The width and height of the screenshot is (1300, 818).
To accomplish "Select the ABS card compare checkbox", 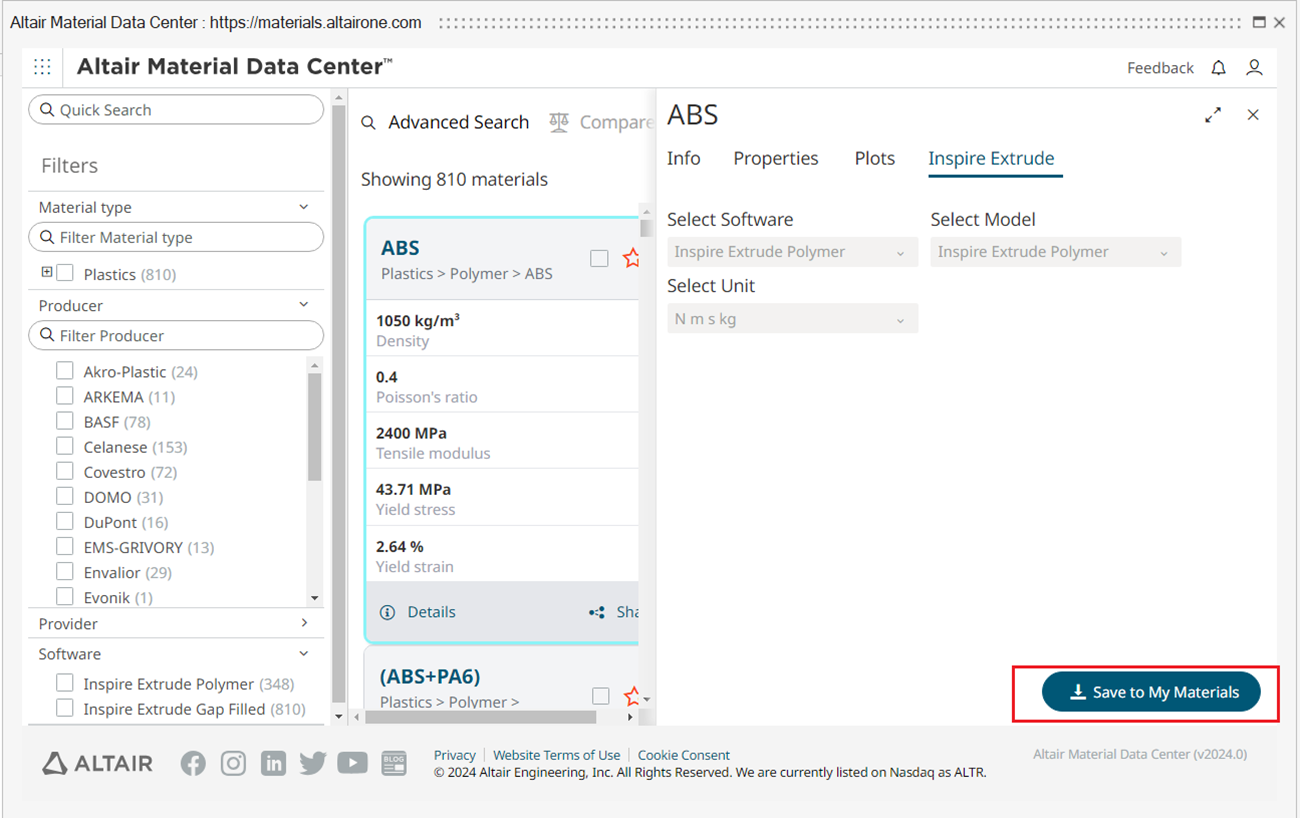I will coord(599,258).
